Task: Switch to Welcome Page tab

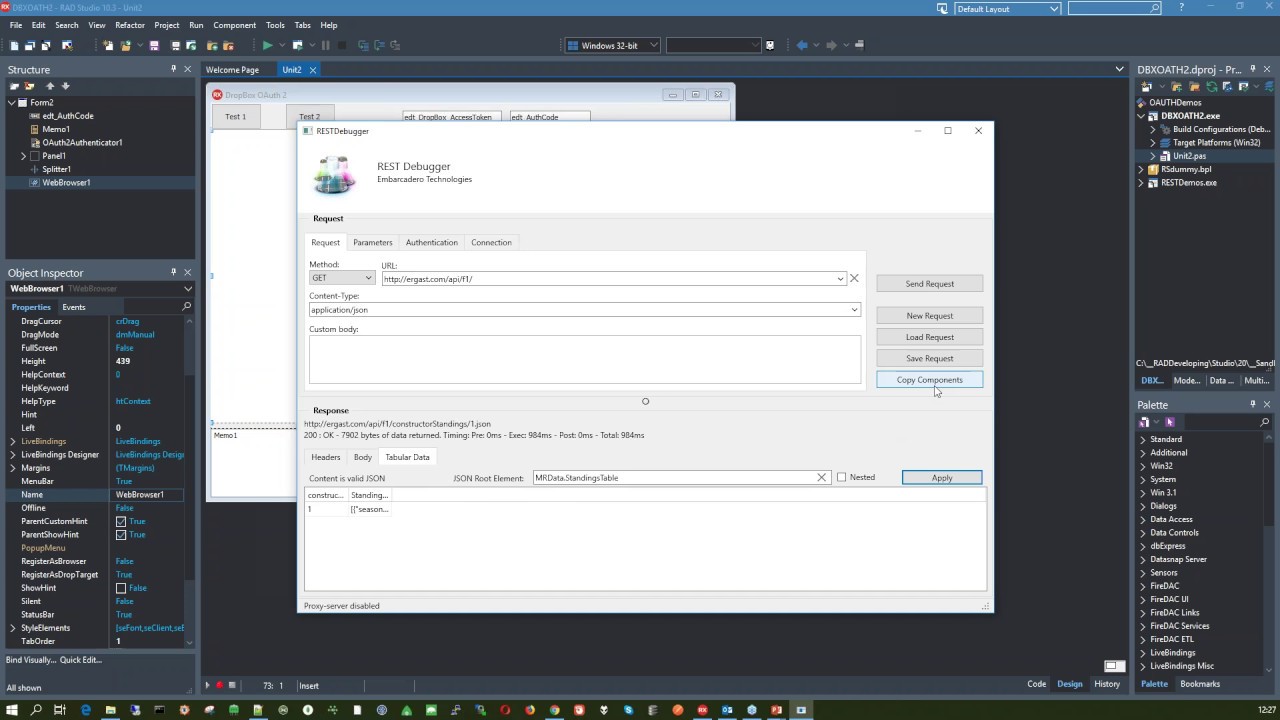Action: 232,70
